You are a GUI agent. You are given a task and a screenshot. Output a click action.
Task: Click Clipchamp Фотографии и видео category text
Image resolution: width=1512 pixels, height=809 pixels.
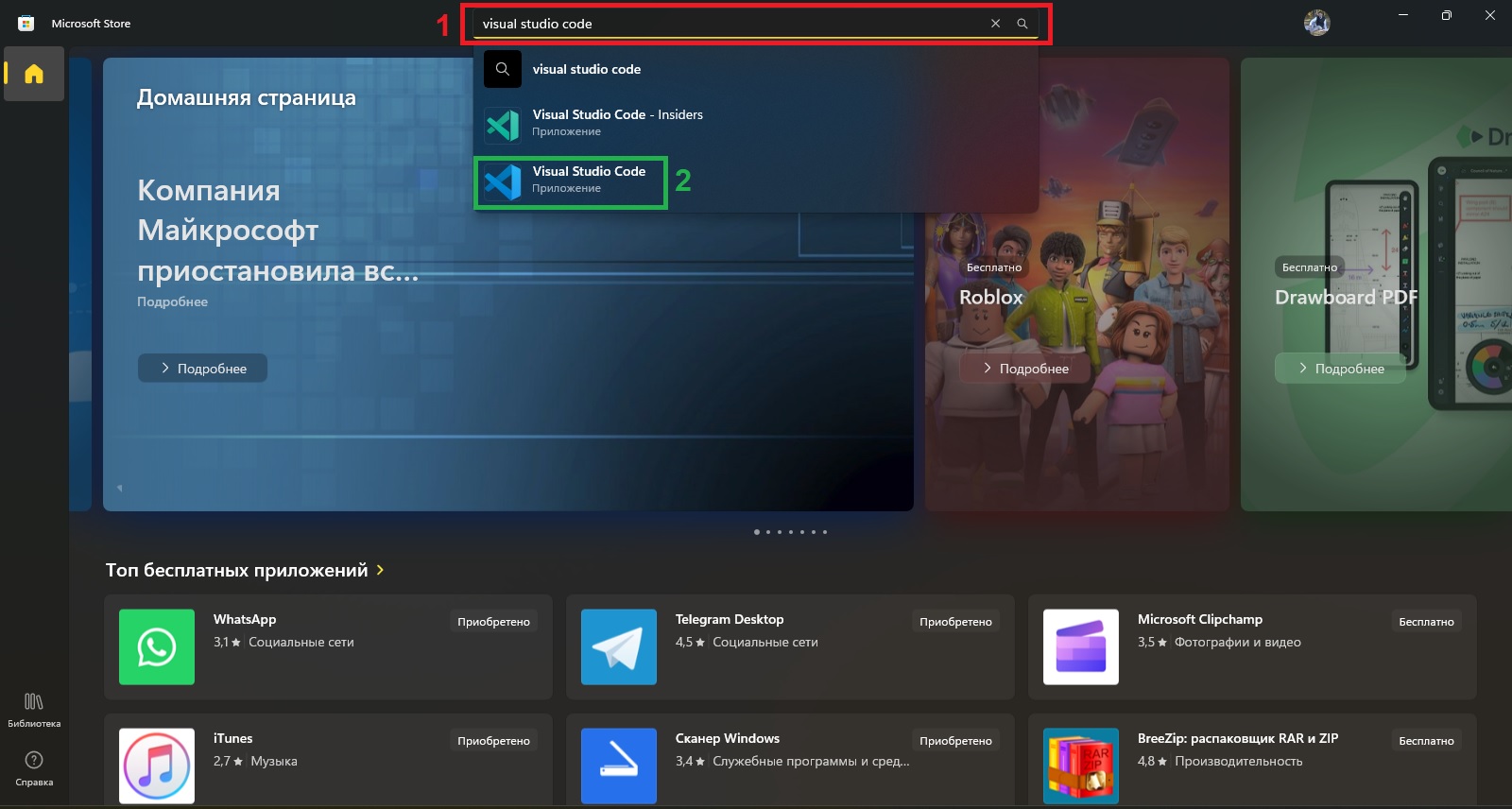click(x=1238, y=642)
